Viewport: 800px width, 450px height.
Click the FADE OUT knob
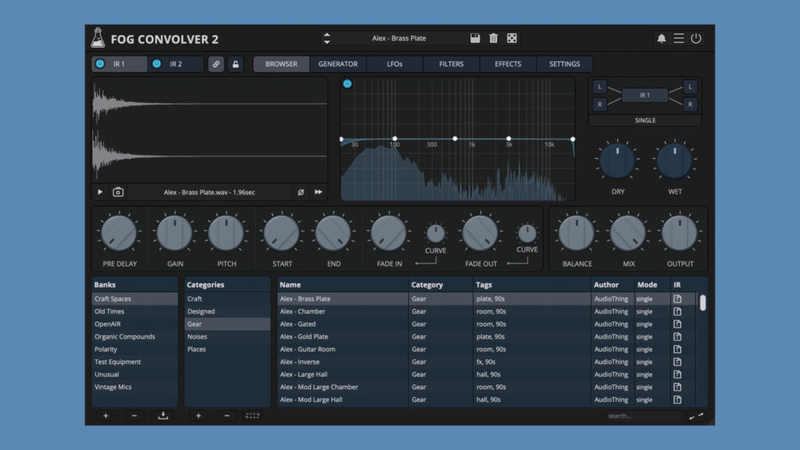[x=480, y=233]
